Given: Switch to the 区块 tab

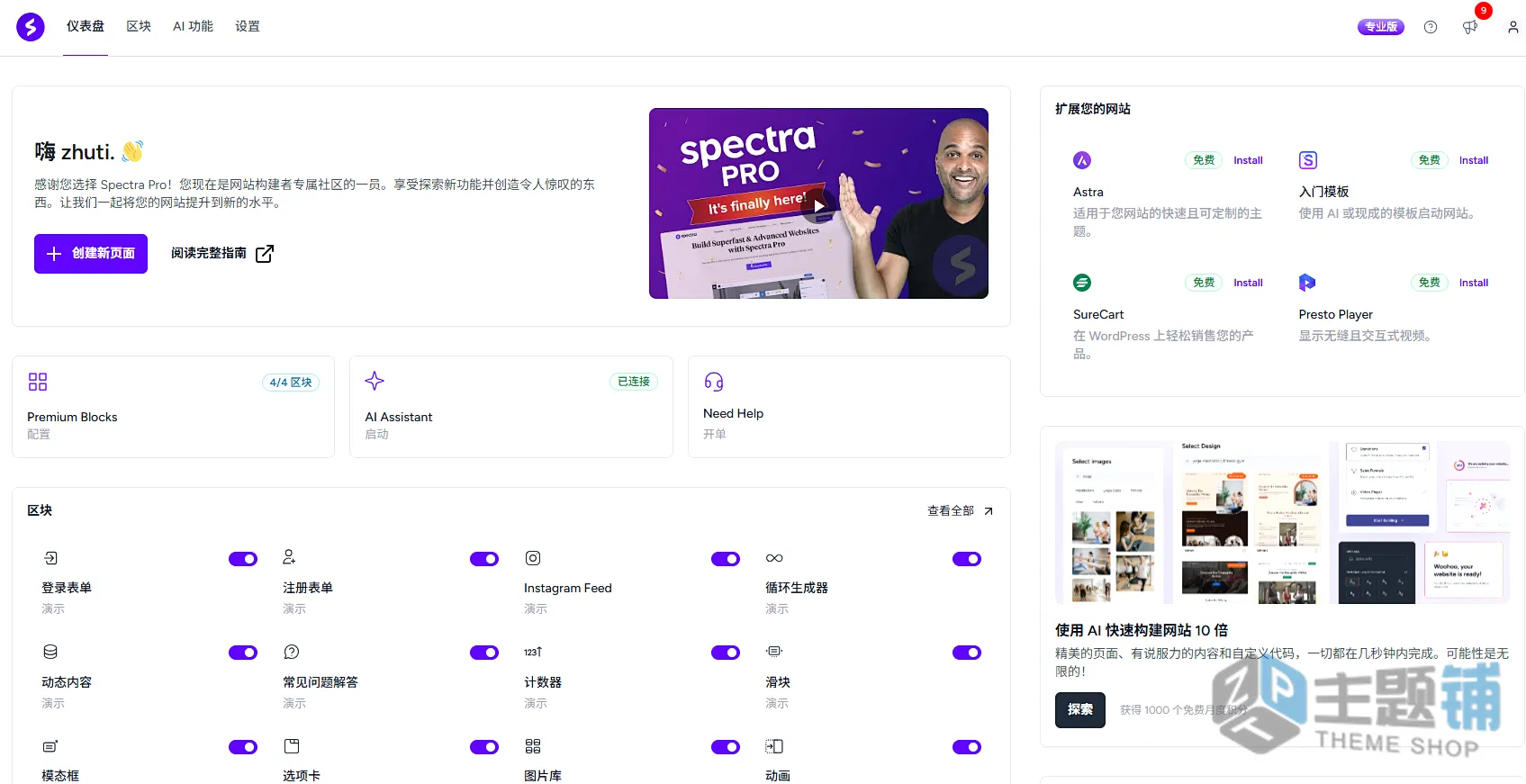Looking at the screenshot, I should (x=139, y=27).
